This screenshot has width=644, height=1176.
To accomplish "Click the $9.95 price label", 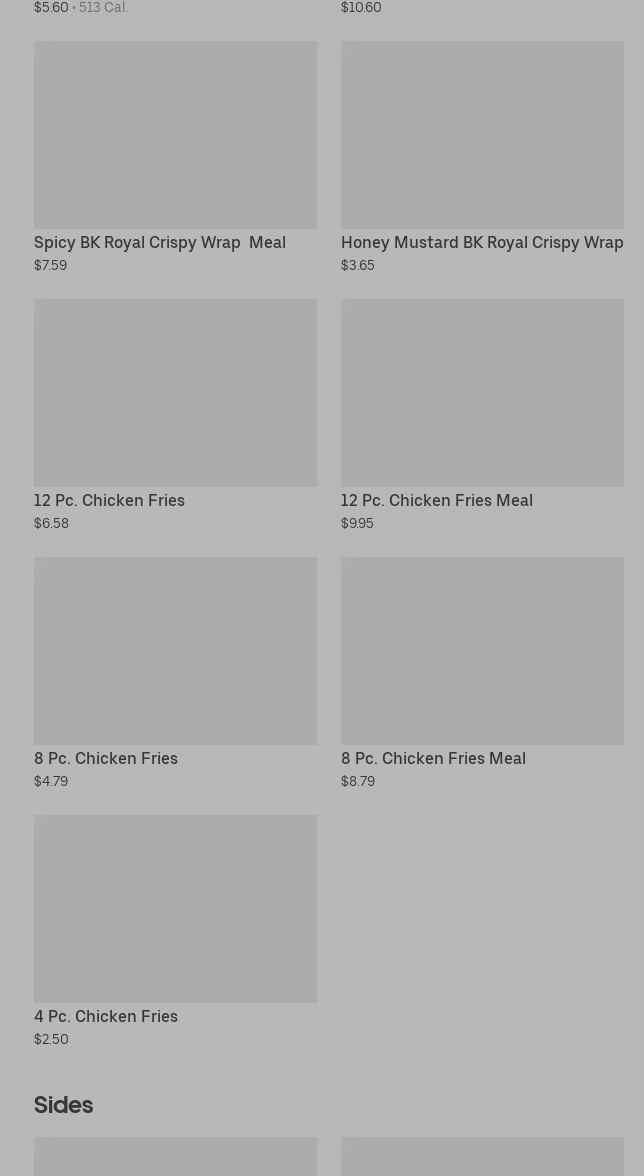I will [358, 524].
